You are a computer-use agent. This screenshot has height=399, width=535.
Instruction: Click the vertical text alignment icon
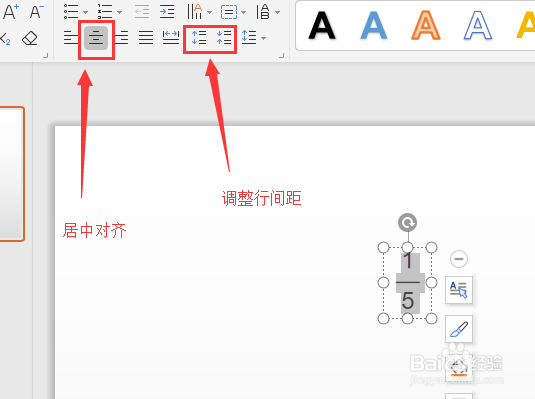tap(263, 12)
